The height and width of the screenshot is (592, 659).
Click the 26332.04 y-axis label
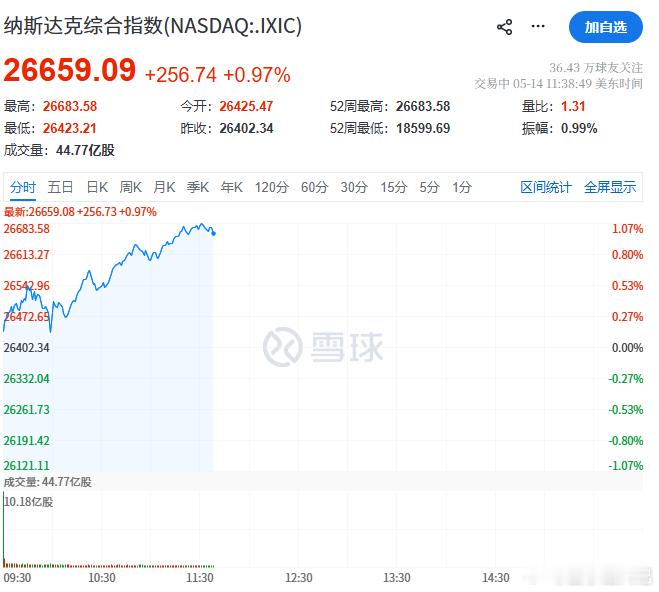click(26, 379)
